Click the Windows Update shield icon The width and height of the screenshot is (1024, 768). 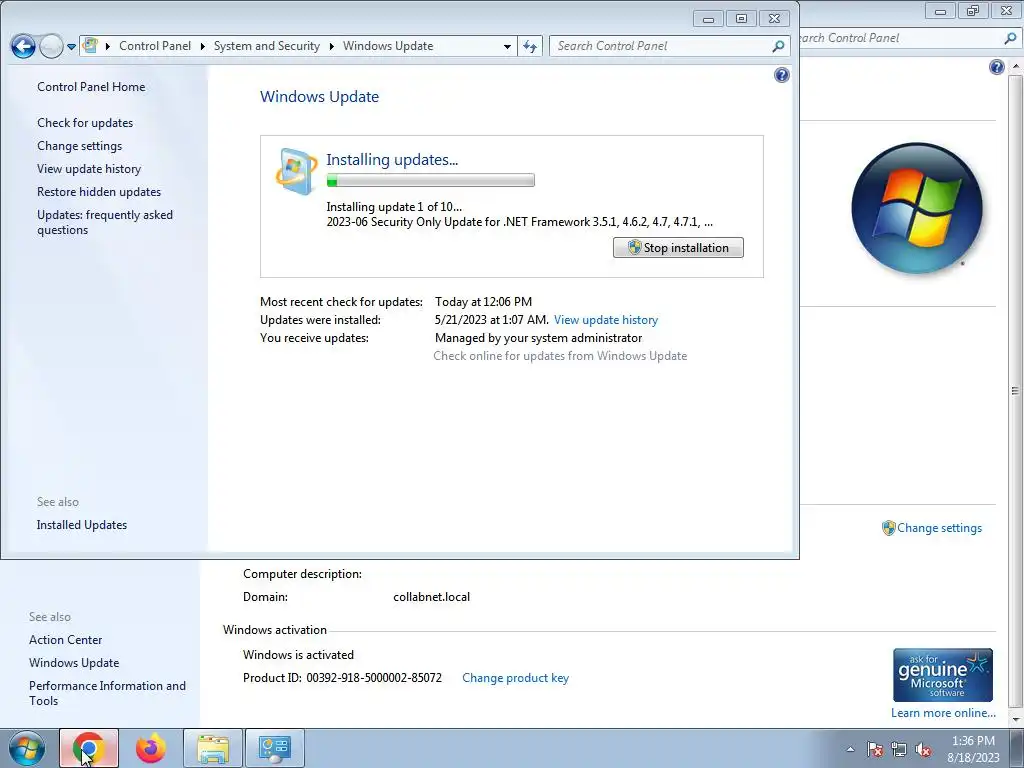coord(296,171)
